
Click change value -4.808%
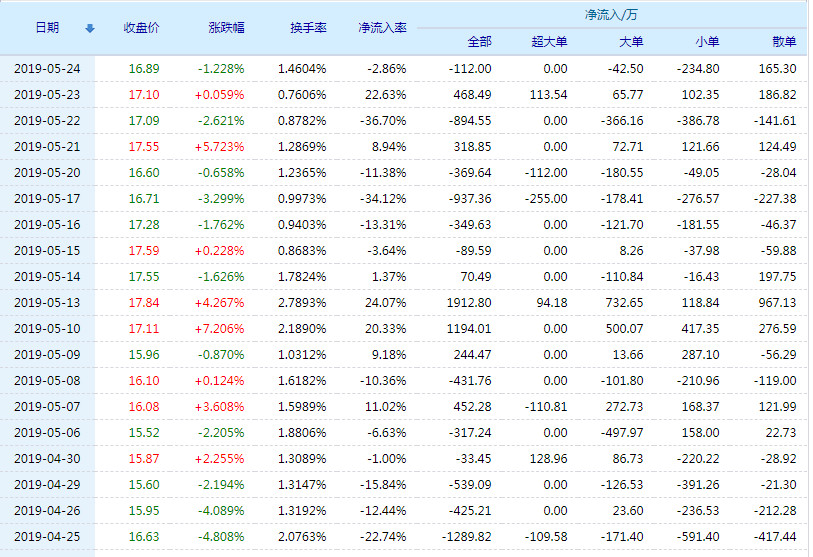click(221, 537)
